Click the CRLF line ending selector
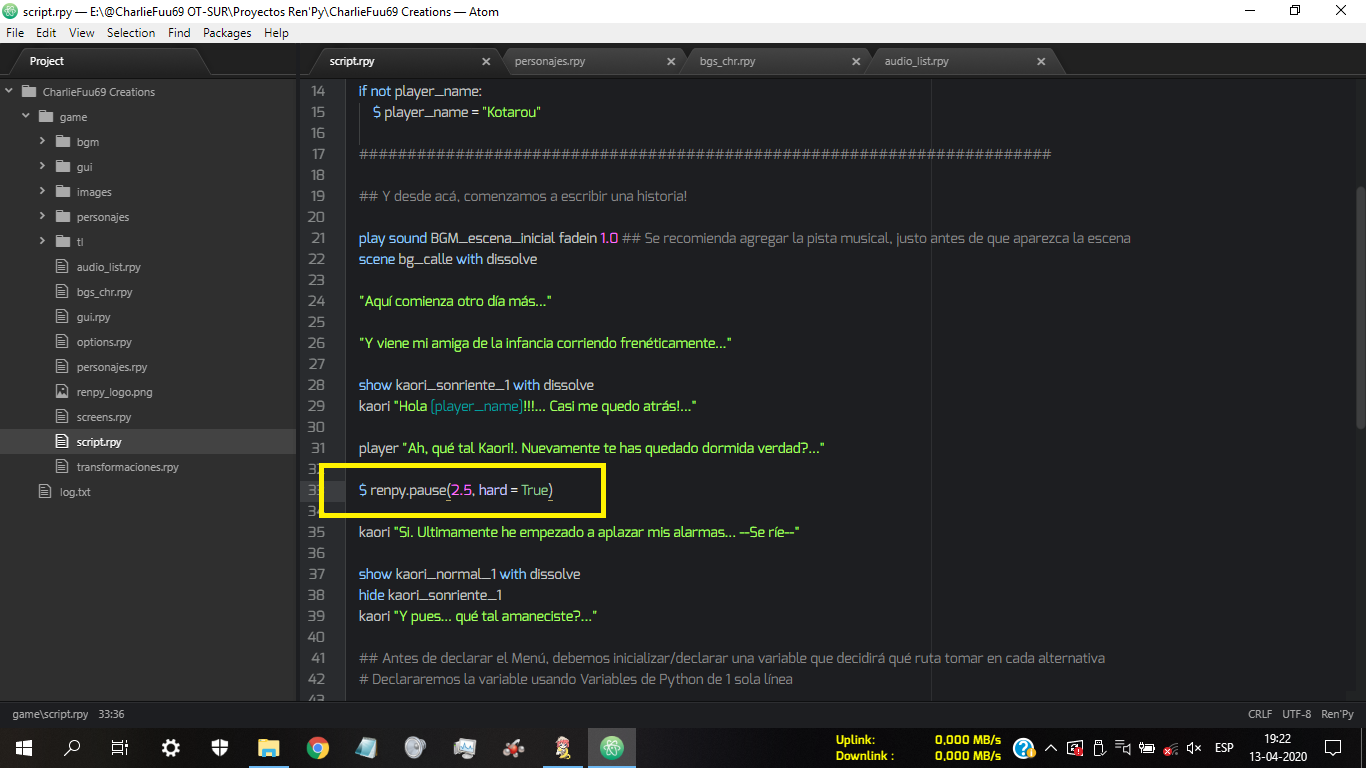The image size is (1366, 768). point(1260,714)
